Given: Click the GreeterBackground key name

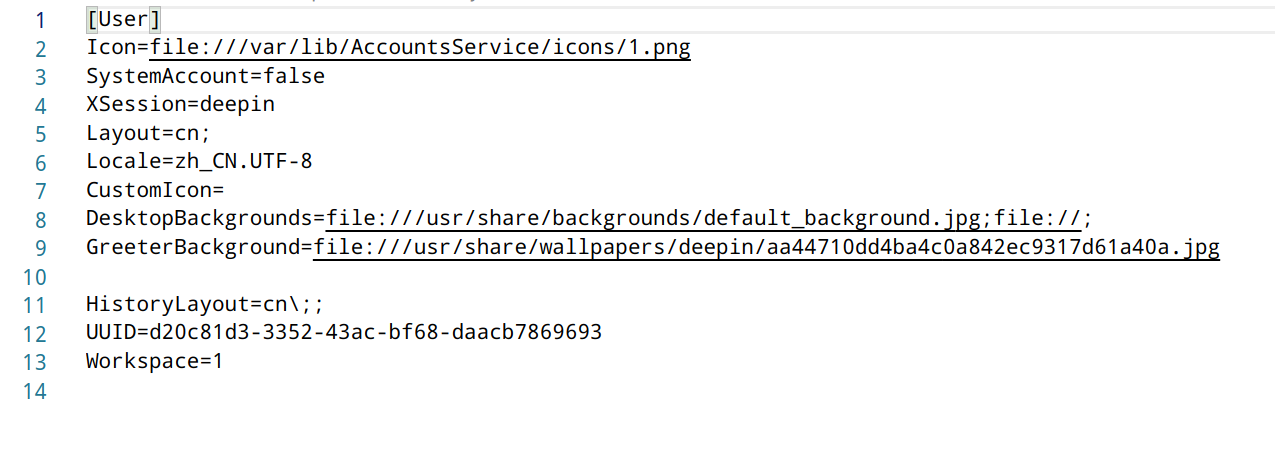Looking at the screenshot, I should (192, 247).
